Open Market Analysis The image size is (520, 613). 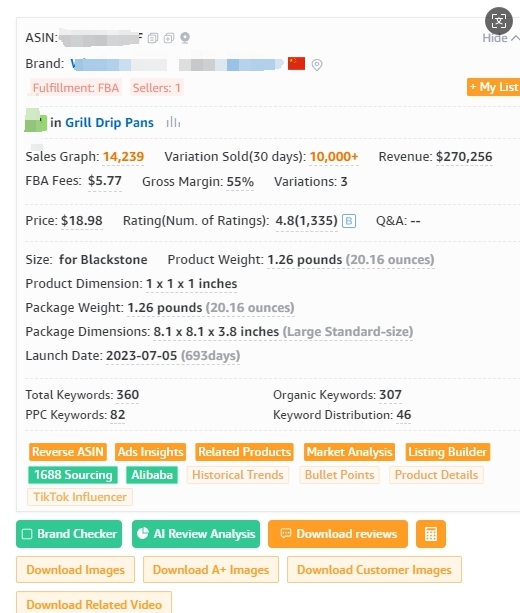(350, 452)
